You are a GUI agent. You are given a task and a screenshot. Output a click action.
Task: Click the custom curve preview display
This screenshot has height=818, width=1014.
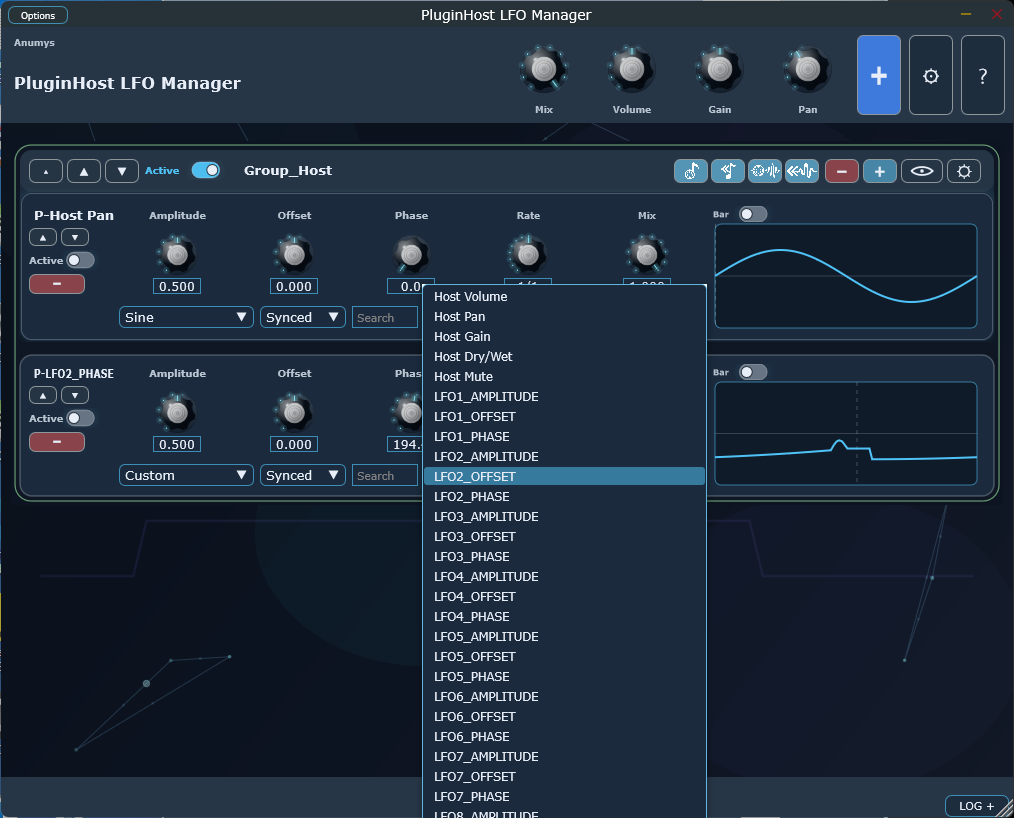point(846,433)
